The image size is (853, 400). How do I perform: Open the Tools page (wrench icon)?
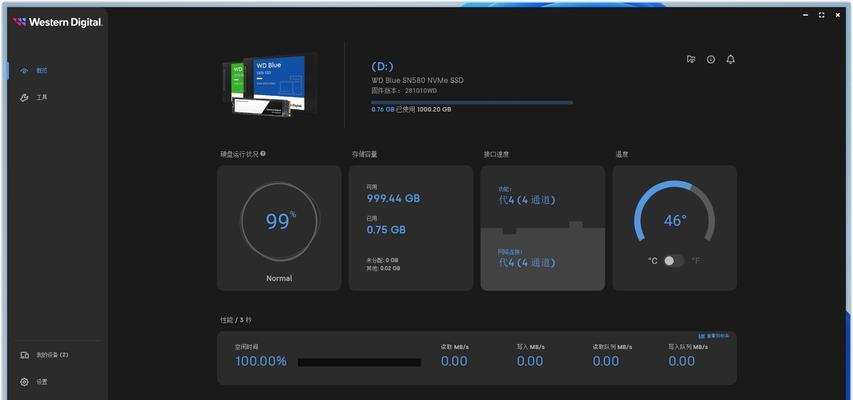coord(34,97)
